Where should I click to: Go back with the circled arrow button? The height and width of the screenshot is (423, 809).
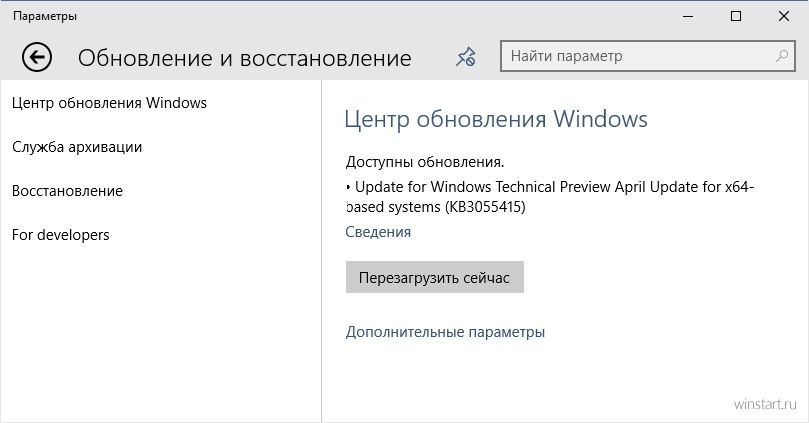coord(37,57)
